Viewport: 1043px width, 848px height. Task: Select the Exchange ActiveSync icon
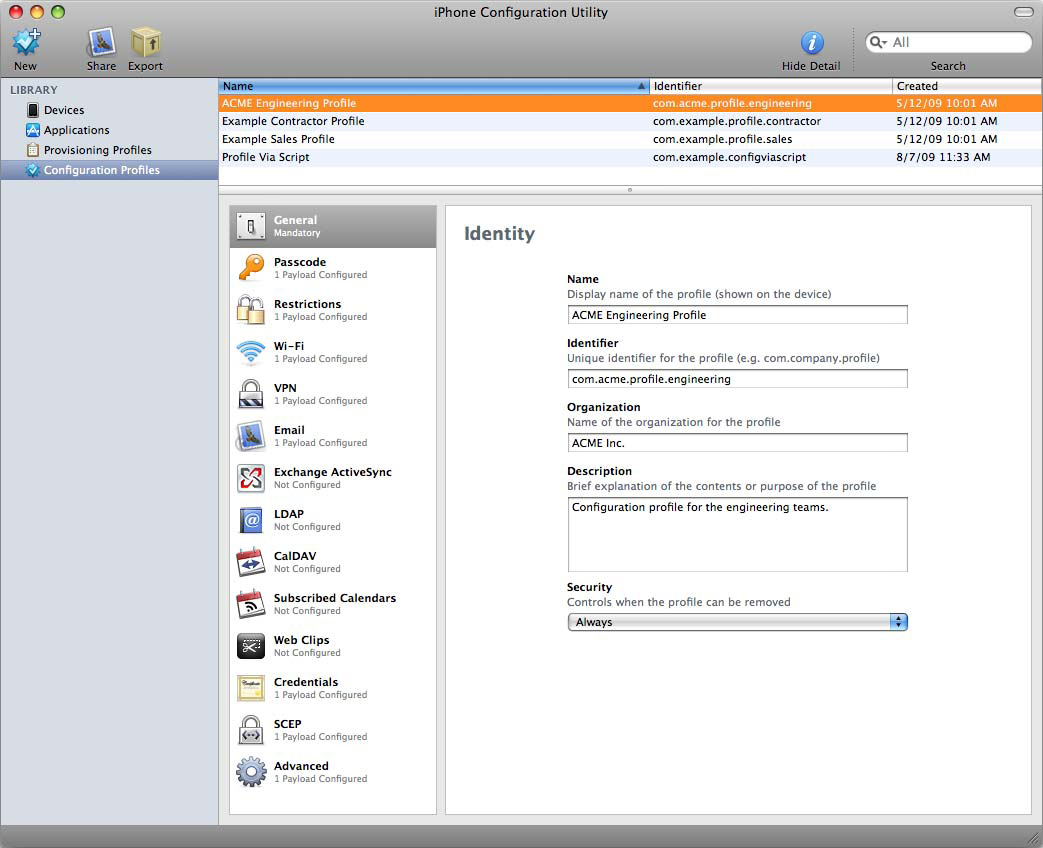[x=251, y=478]
